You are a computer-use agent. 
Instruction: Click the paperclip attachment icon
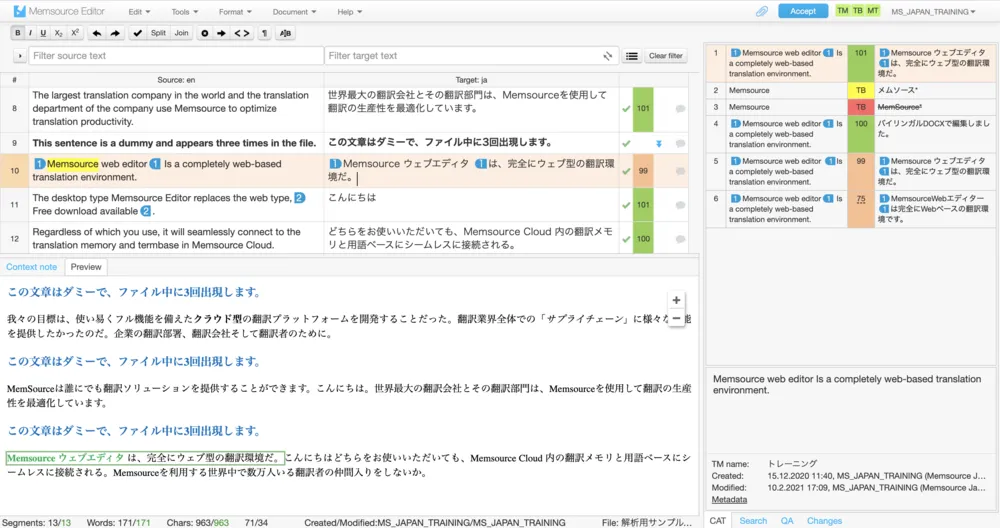click(x=761, y=11)
